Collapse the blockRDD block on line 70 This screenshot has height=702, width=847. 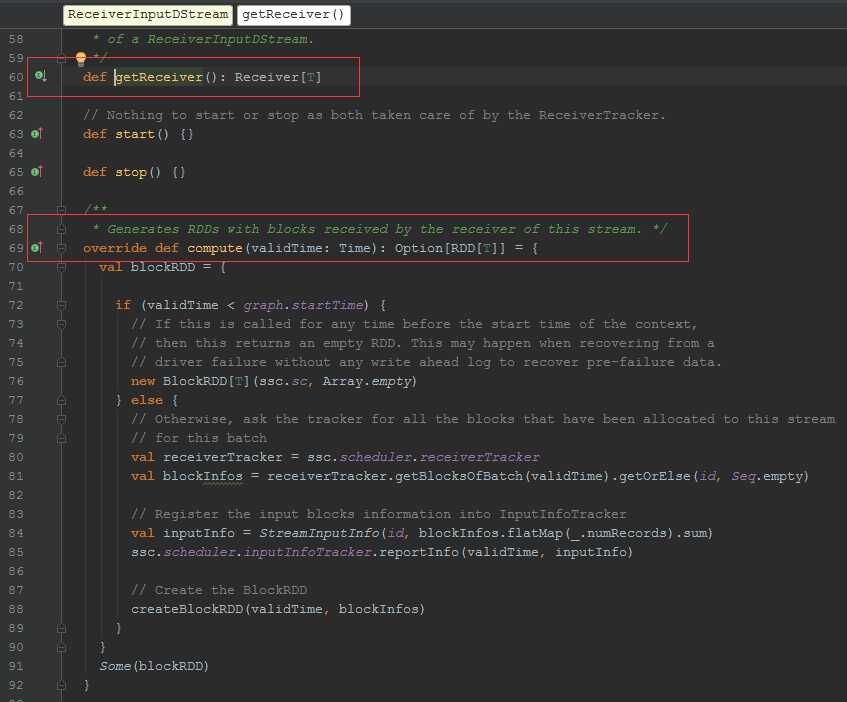(61, 267)
